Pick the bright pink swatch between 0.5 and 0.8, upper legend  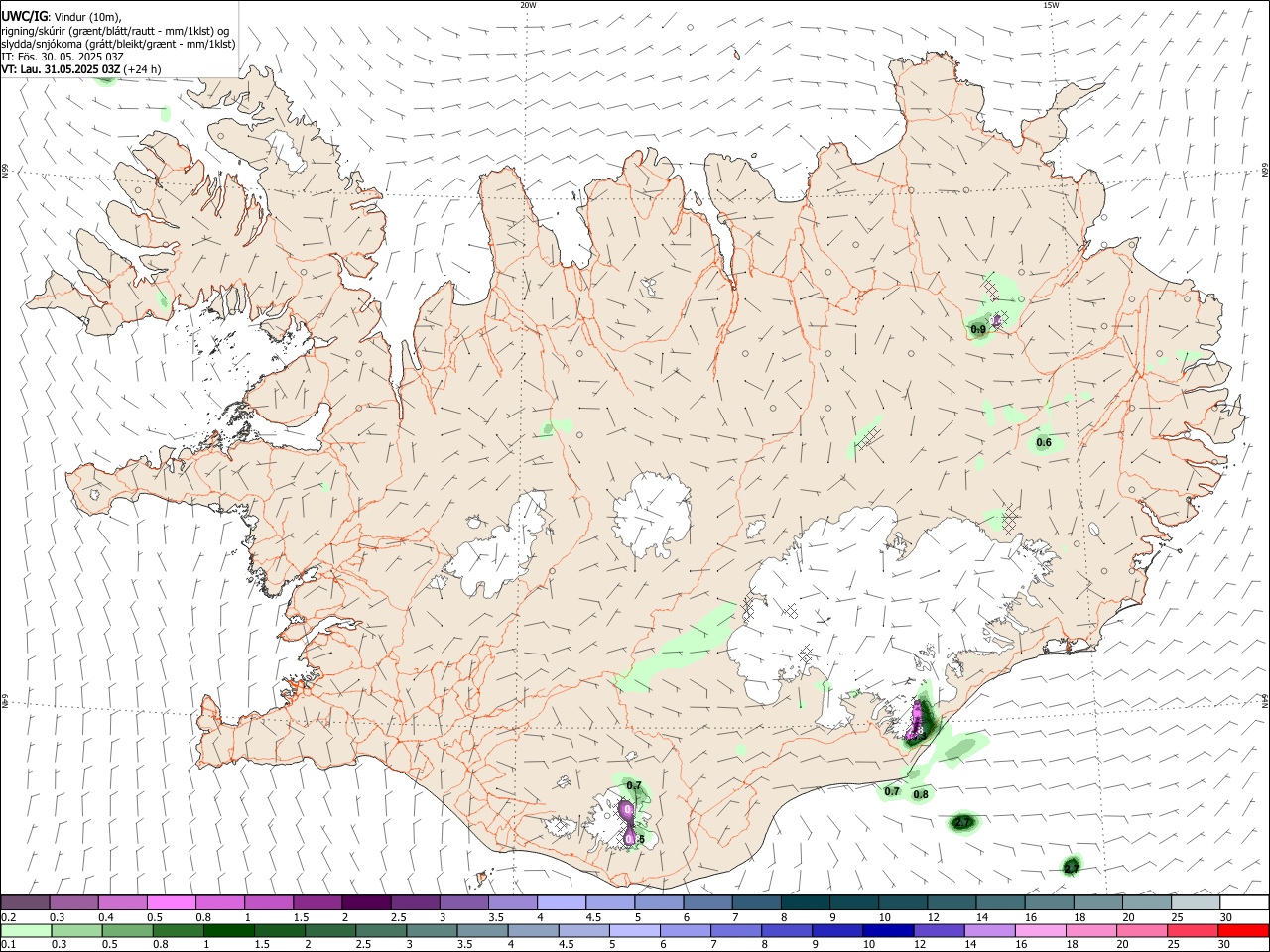[x=171, y=902]
